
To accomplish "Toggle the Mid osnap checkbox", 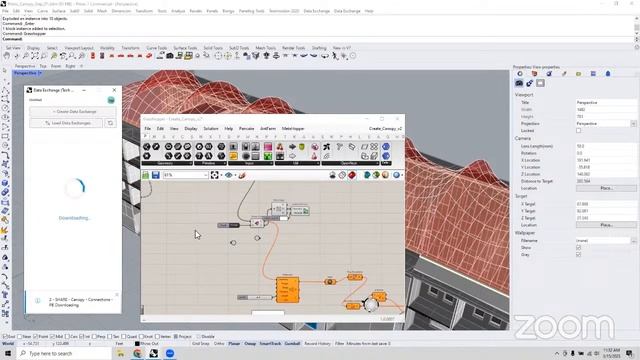I will point(52,337).
